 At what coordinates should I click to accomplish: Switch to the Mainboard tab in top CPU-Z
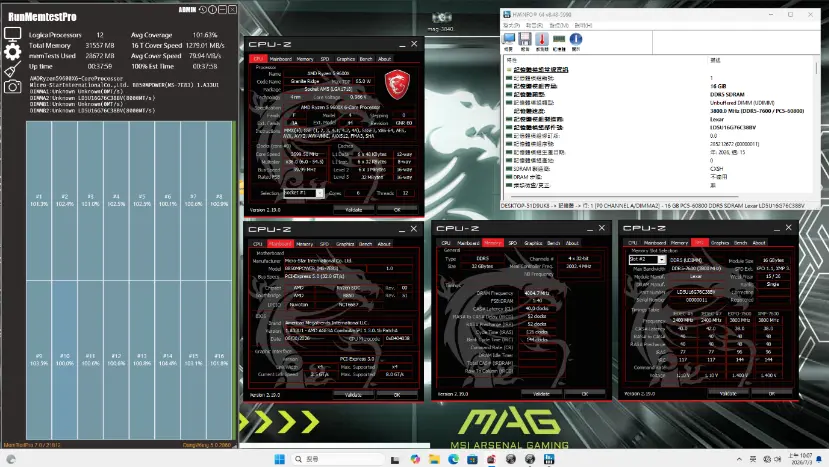[x=280, y=59]
